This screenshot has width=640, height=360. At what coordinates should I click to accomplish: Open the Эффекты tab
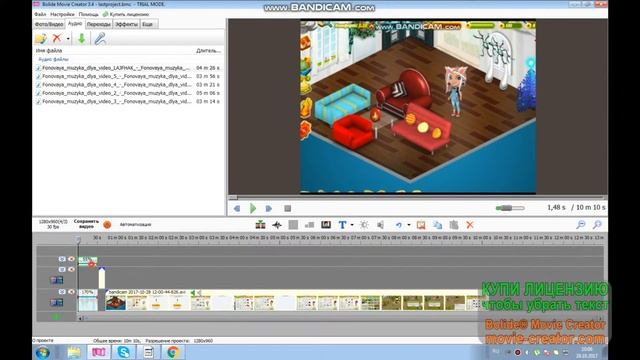(x=126, y=24)
